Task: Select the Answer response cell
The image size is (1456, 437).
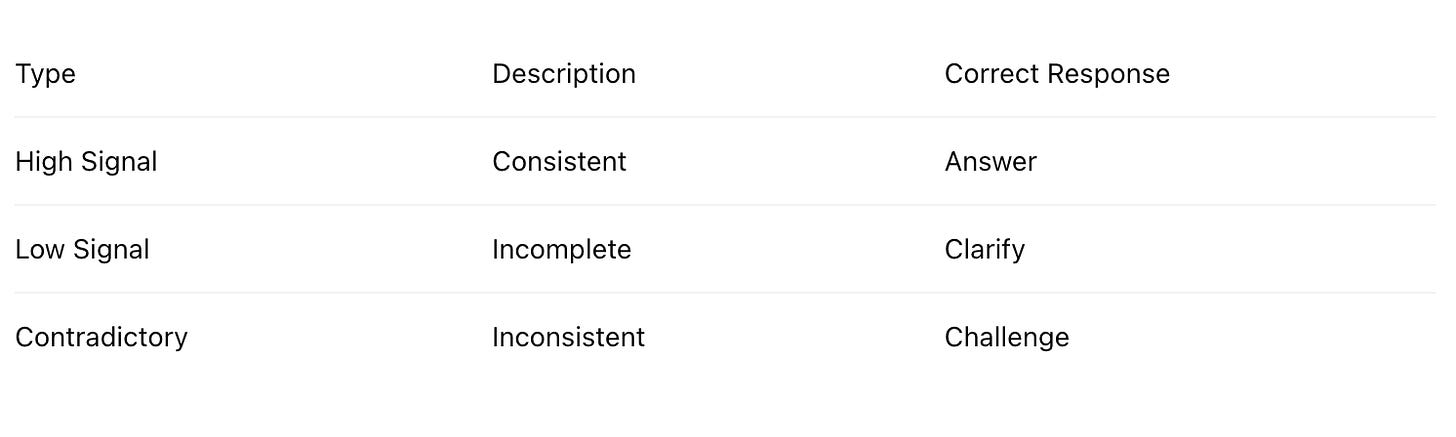Action: click(990, 162)
